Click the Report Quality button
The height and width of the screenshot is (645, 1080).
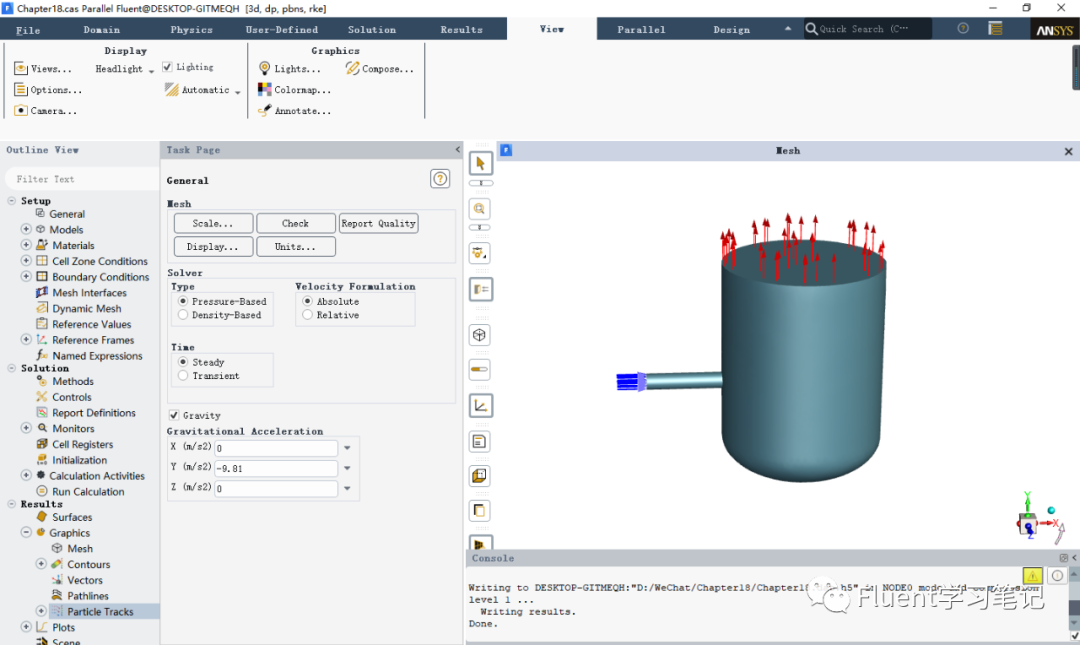[x=378, y=223]
